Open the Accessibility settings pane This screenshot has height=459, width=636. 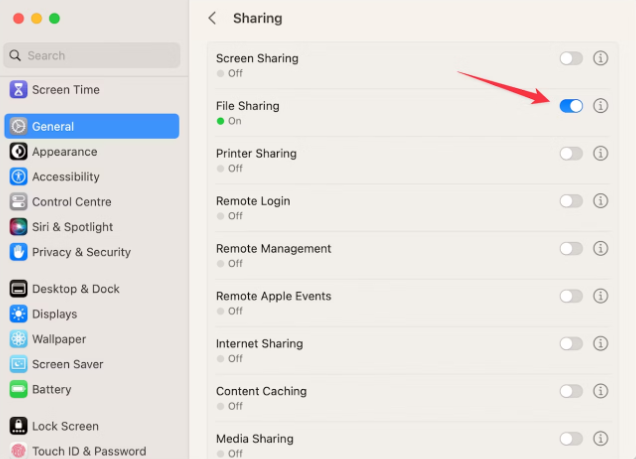(x=92, y=177)
